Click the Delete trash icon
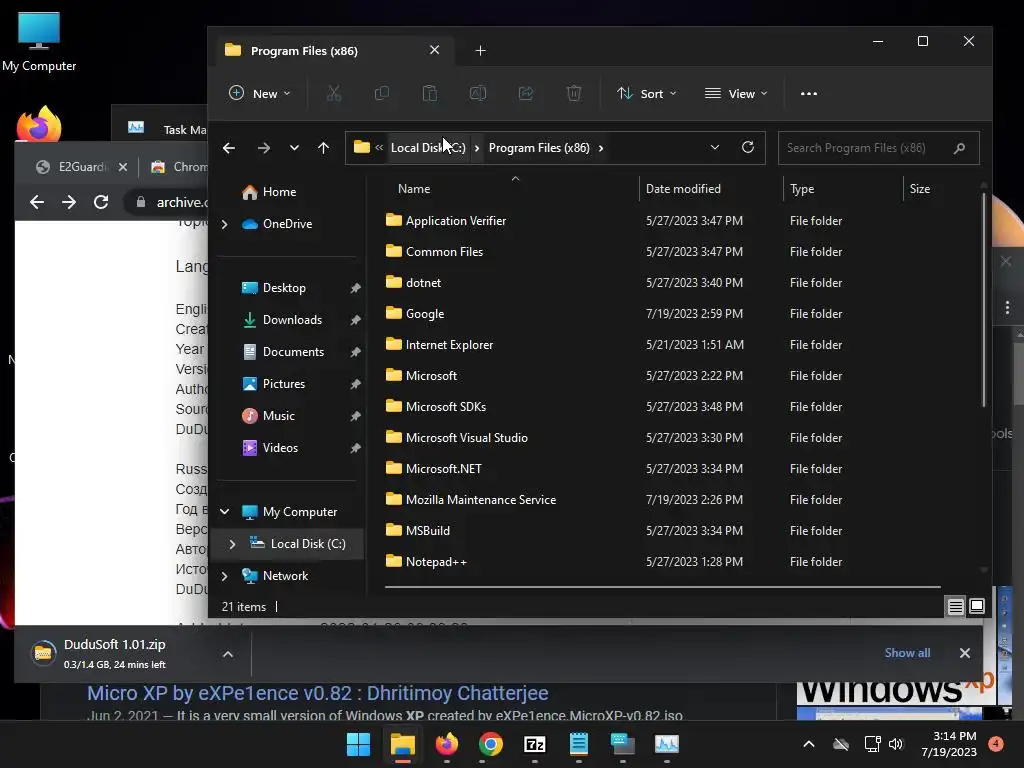 pyautogui.click(x=573, y=93)
